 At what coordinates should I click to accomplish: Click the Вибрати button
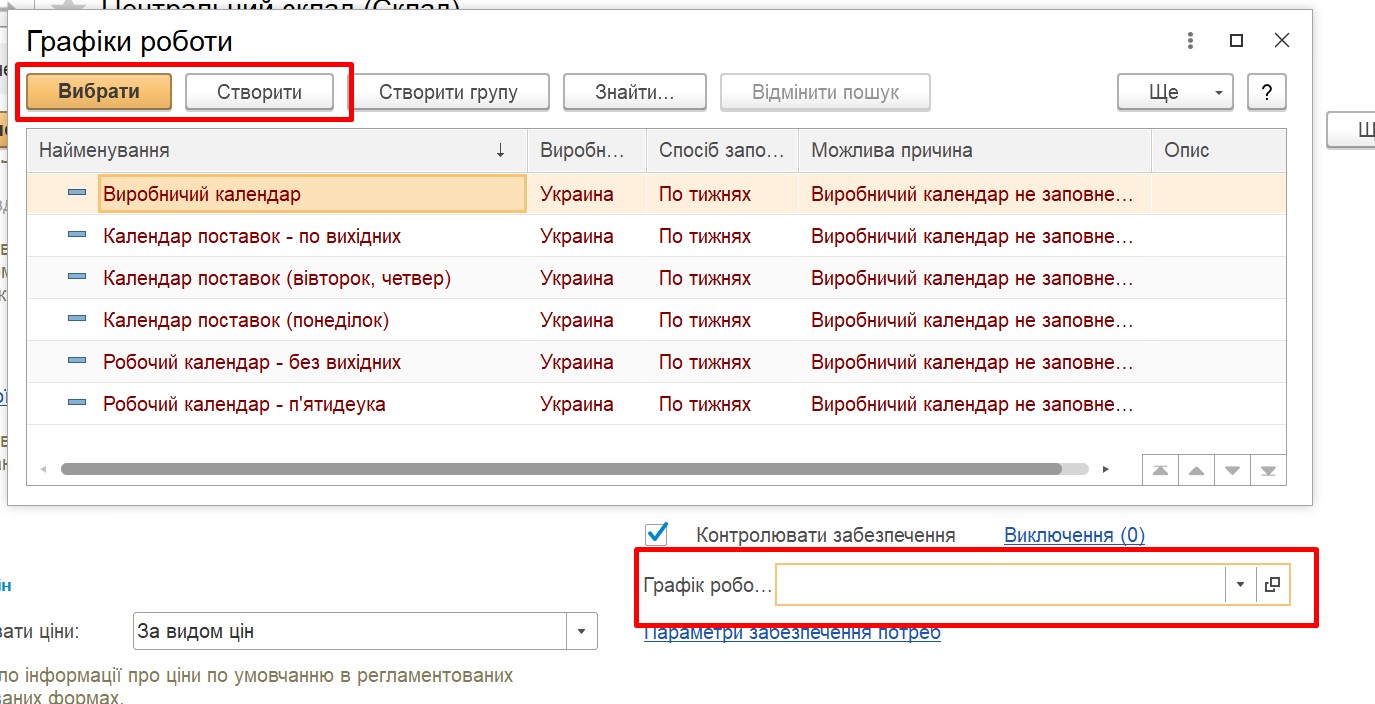click(x=99, y=92)
